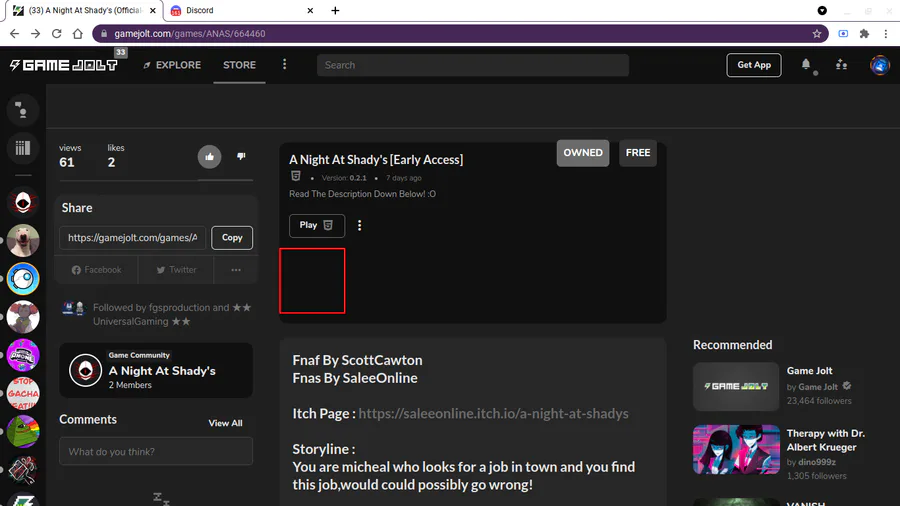Image resolution: width=900 pixels, height=506 pixels.
Task: Dislike the game with thumbs down
Action: point(241,156)
